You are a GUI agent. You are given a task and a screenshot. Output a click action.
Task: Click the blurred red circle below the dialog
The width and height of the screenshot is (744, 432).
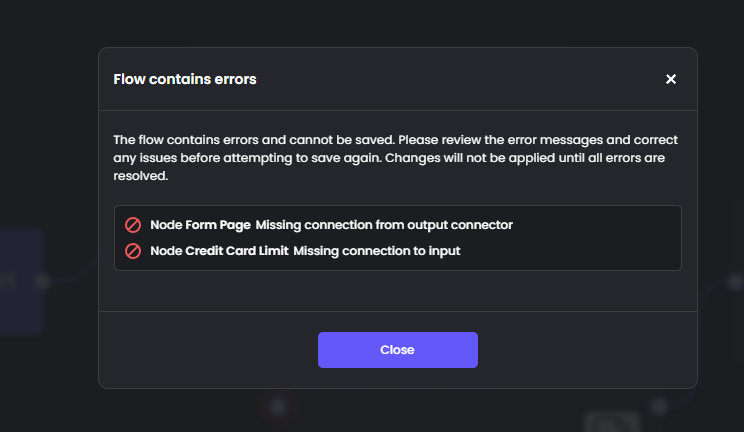[279, 407]
